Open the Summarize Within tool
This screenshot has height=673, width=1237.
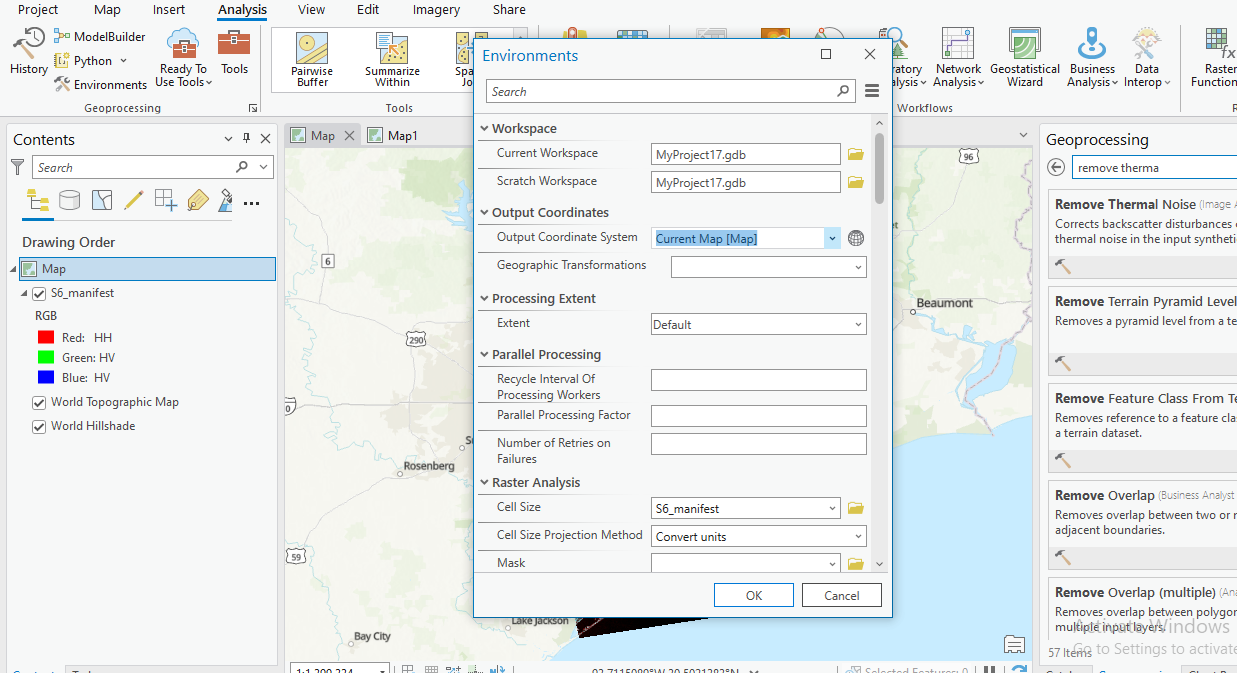point(391,58)
